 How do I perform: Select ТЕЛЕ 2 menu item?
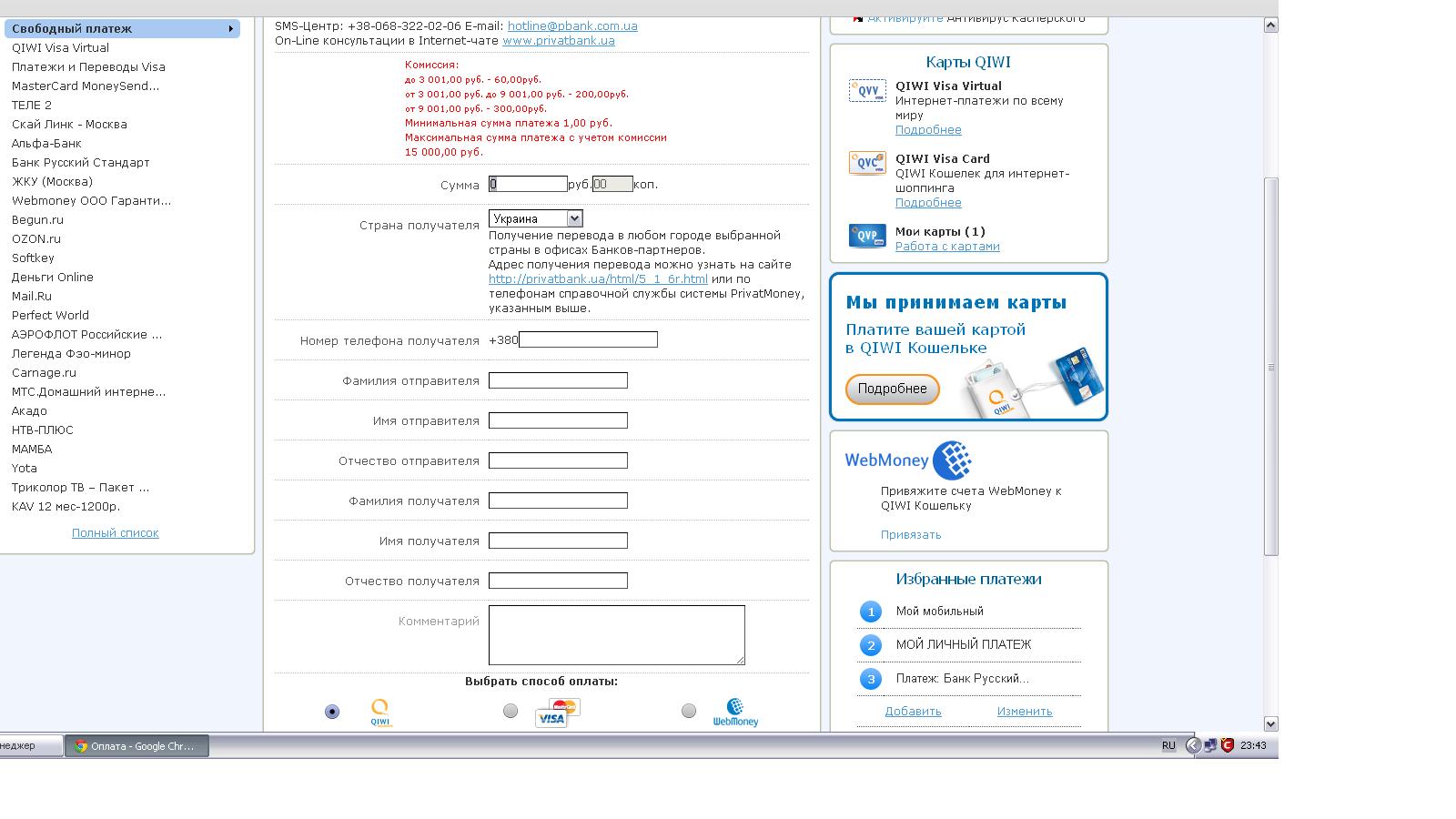(32, 106)
